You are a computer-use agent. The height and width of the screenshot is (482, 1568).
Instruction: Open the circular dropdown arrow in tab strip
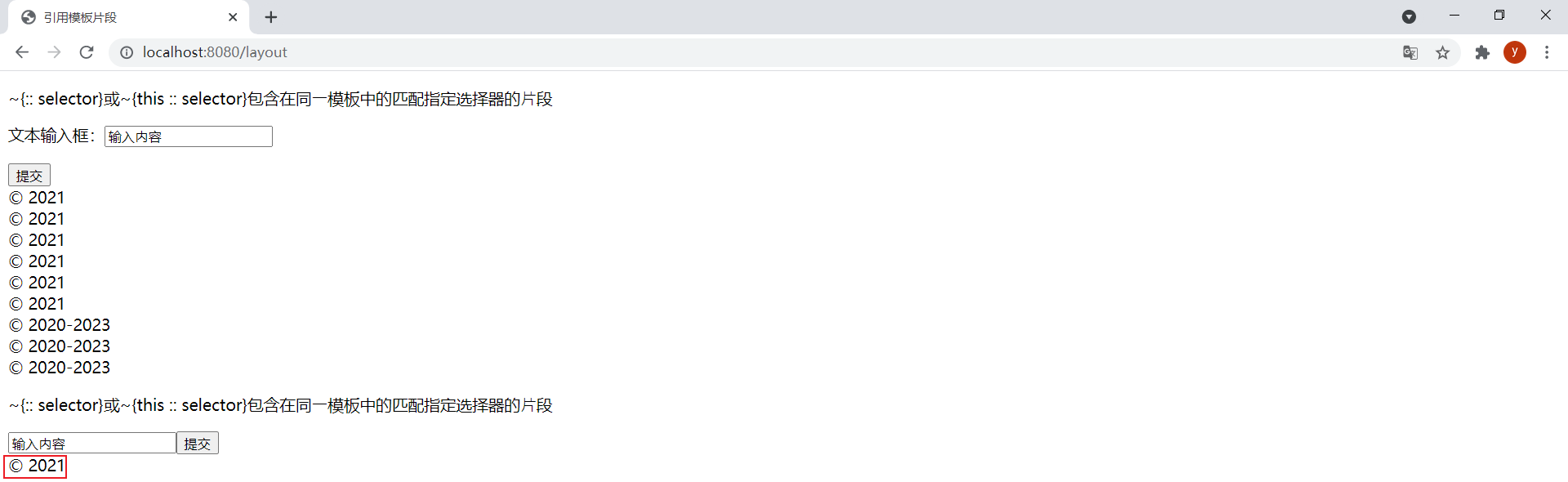pos(1409,16)
